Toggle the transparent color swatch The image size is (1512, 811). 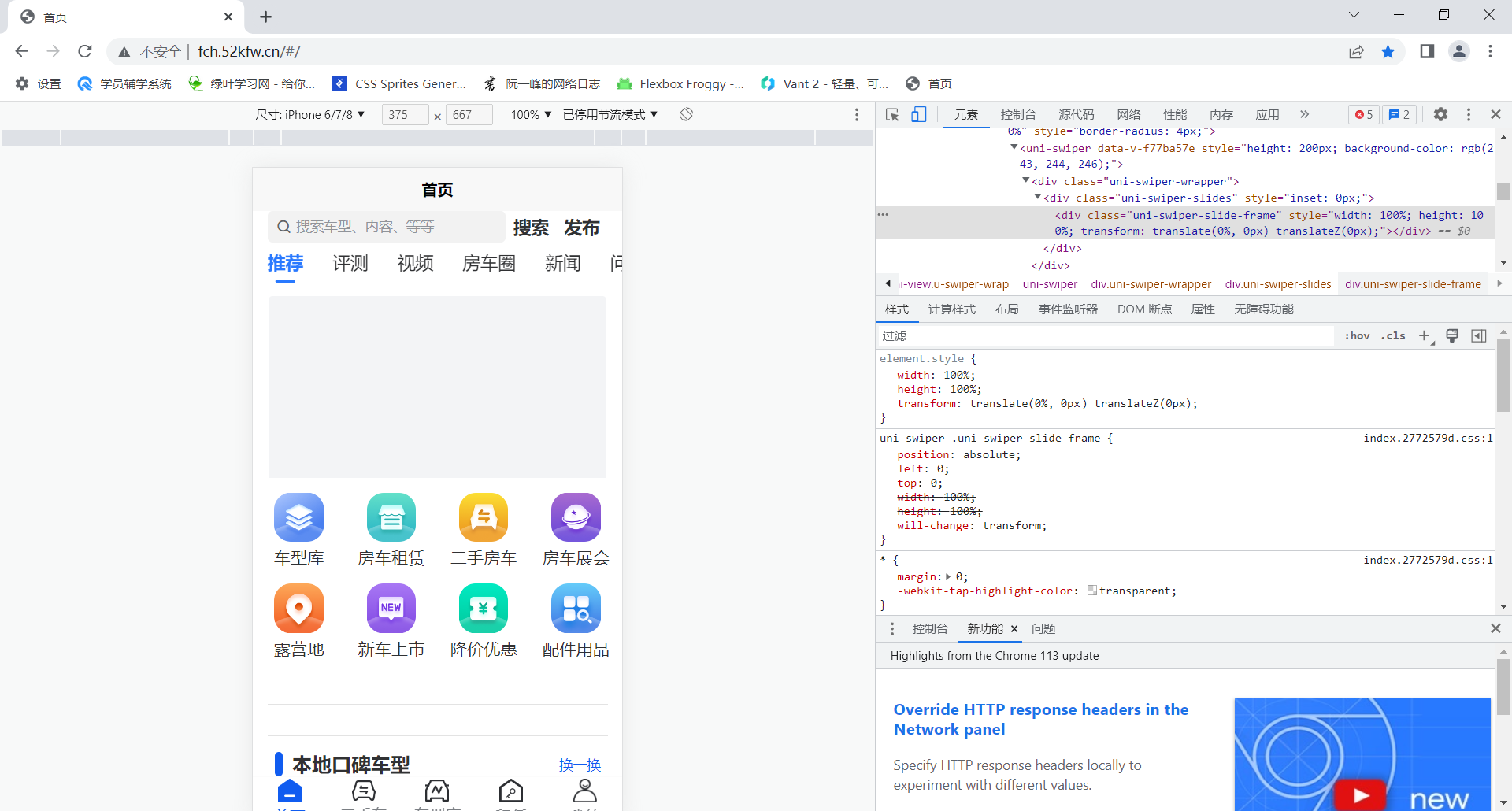(1092, 591)
